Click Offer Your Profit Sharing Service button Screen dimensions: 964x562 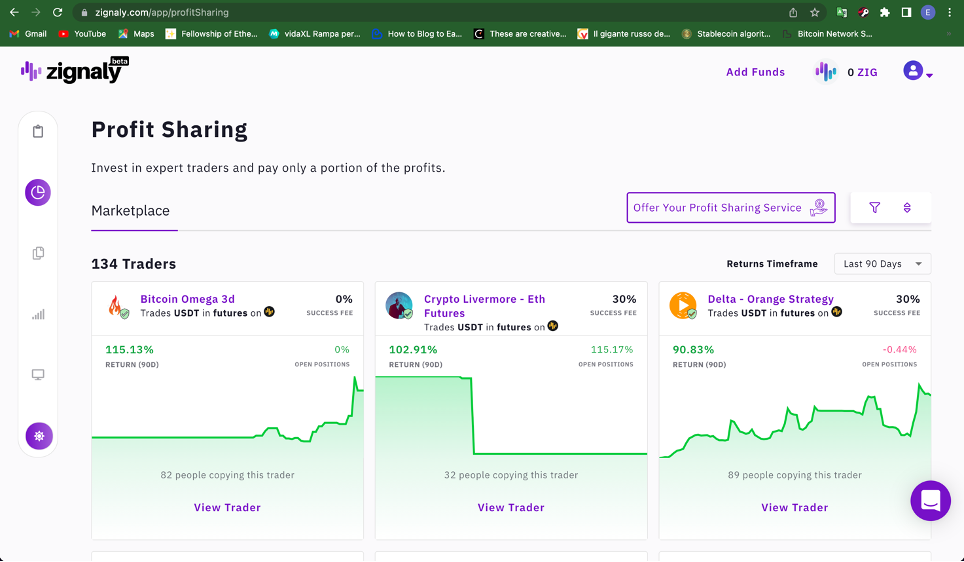[x=731, y=208]
